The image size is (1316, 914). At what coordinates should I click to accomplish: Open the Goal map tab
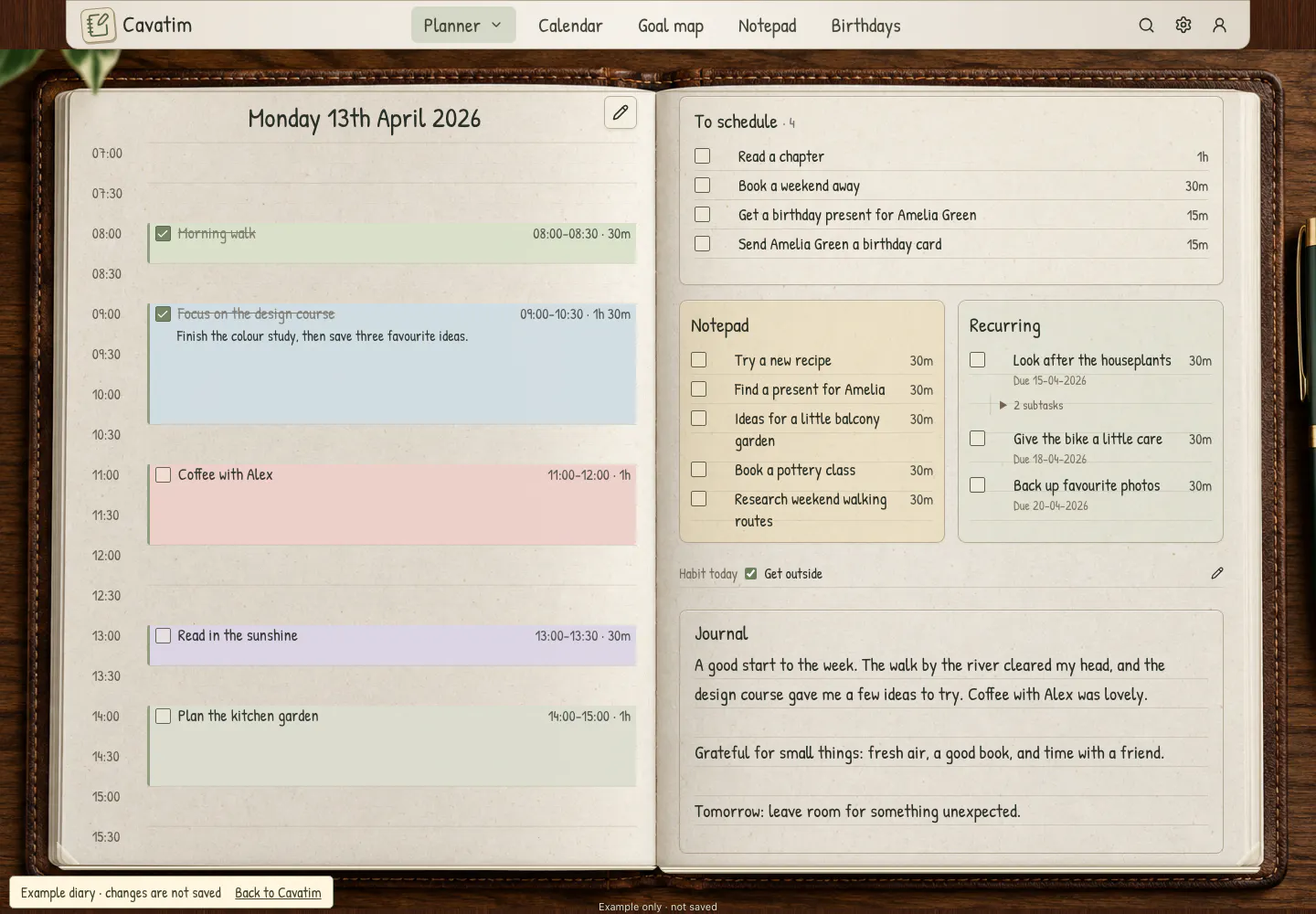point(671,26)
